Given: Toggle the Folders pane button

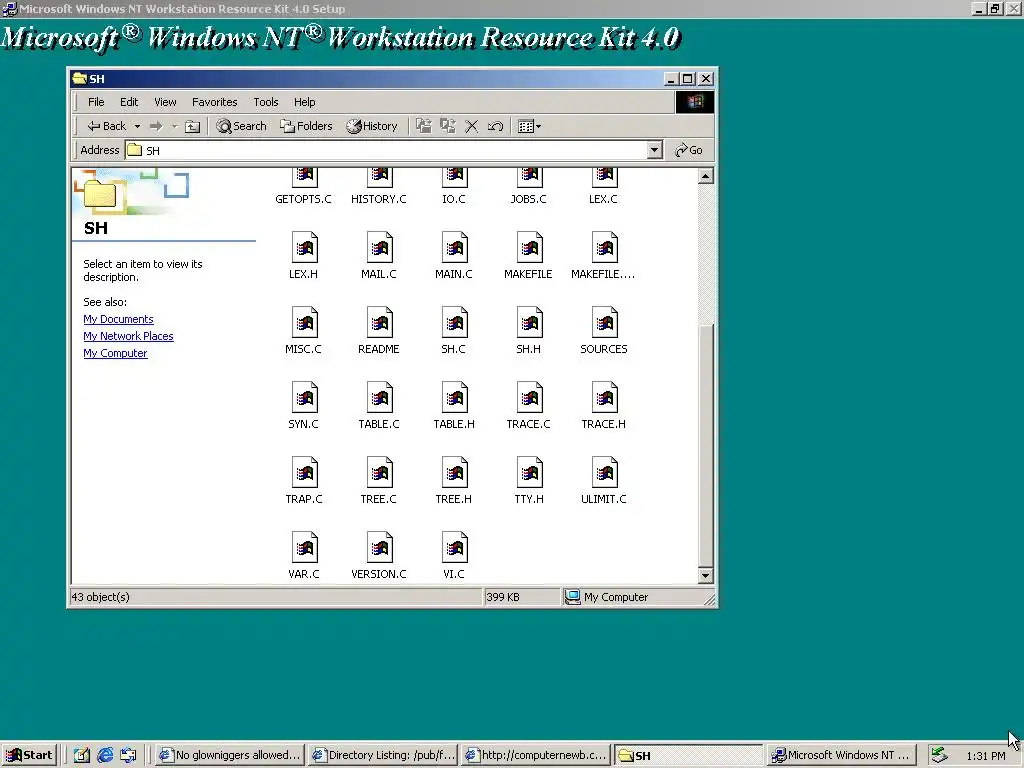Looking at the screenshot, I should coord(306,126).
